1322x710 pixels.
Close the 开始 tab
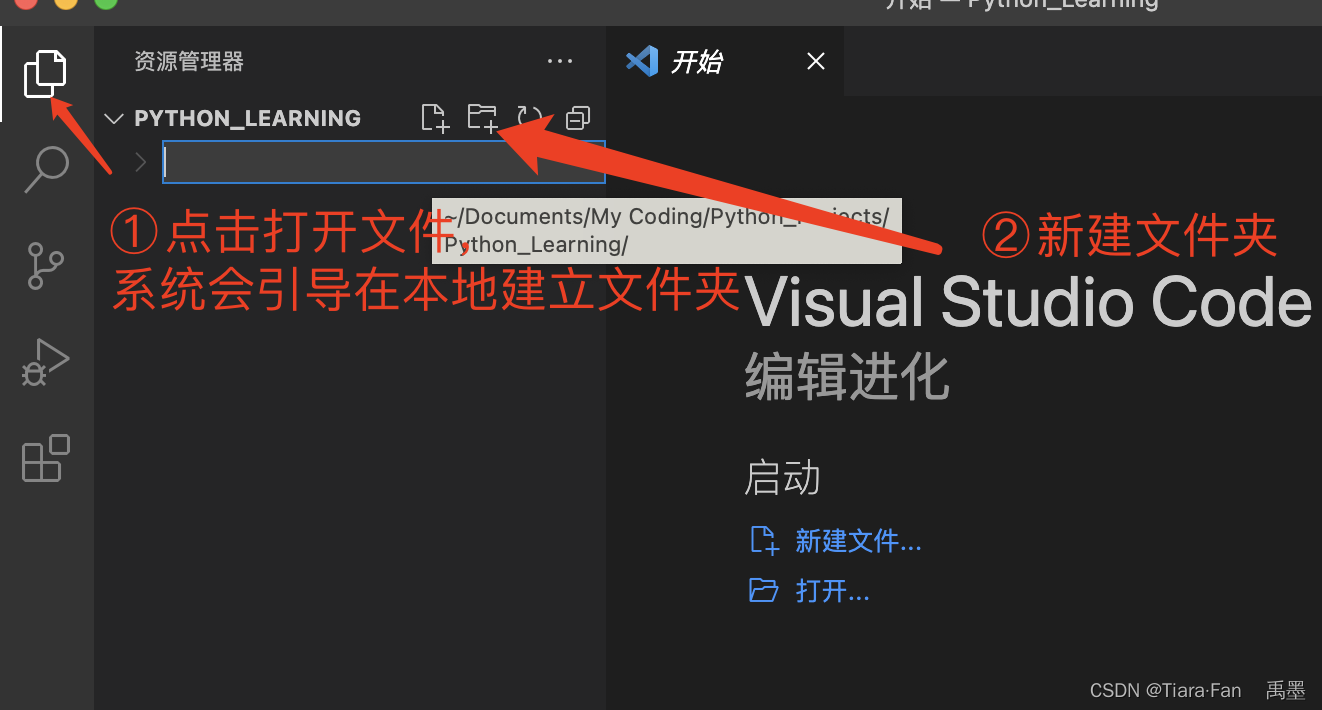click(816, 62)
